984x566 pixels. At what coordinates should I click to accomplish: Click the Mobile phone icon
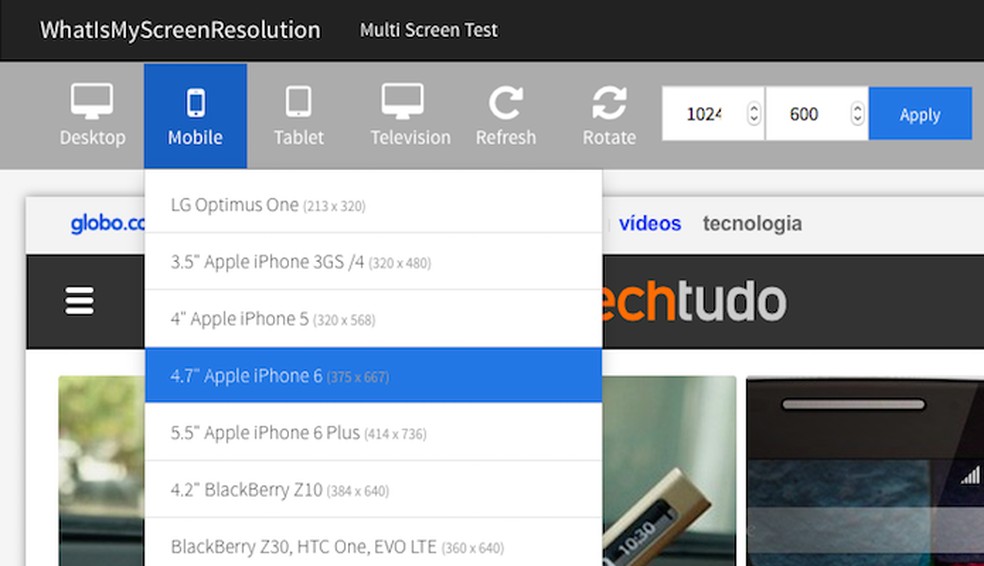(x=195, y=103)
